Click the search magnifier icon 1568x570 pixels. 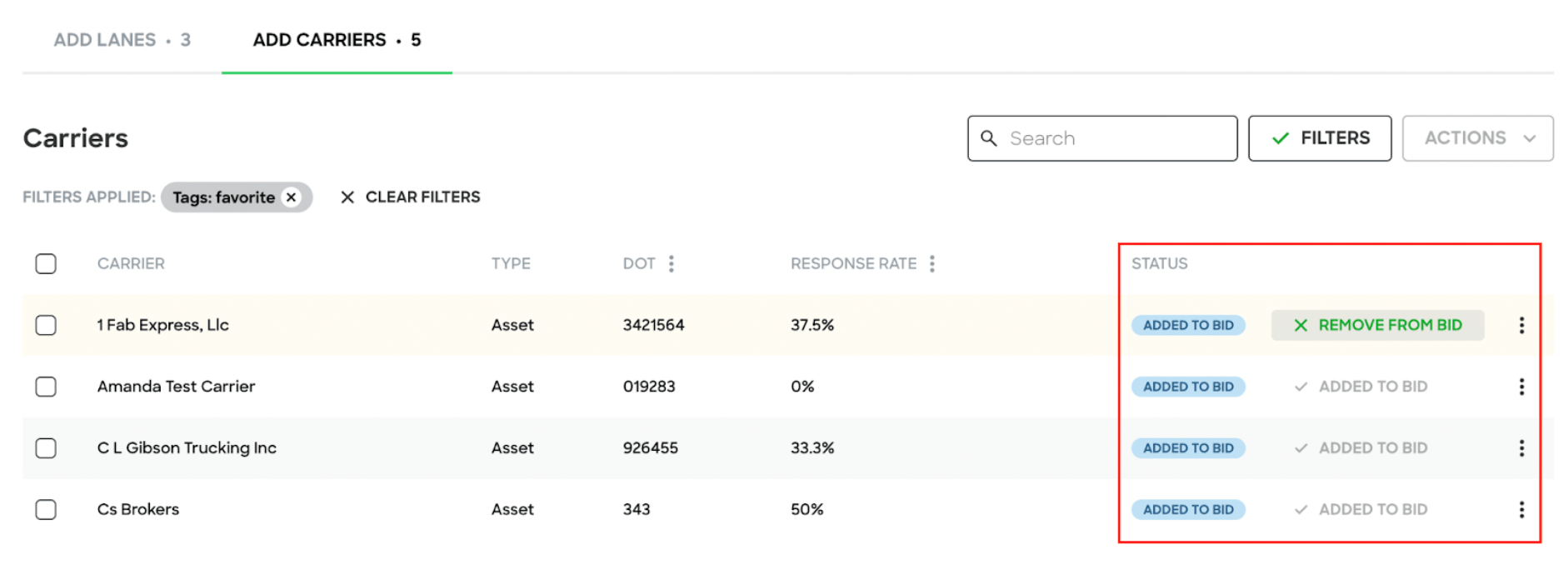click(x=989, y=138)
